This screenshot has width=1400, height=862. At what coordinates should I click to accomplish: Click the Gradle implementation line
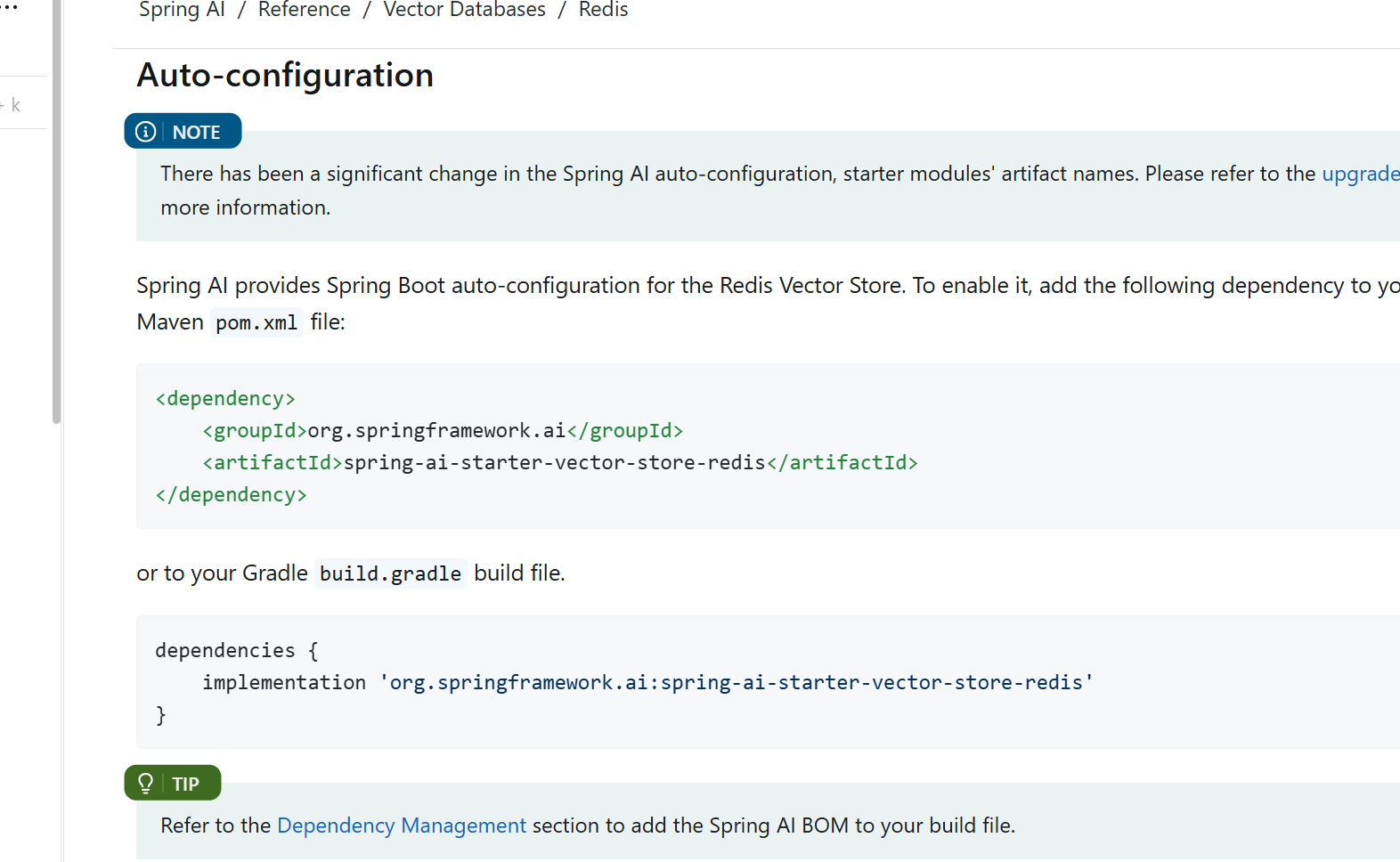click(x=647, y=683)
